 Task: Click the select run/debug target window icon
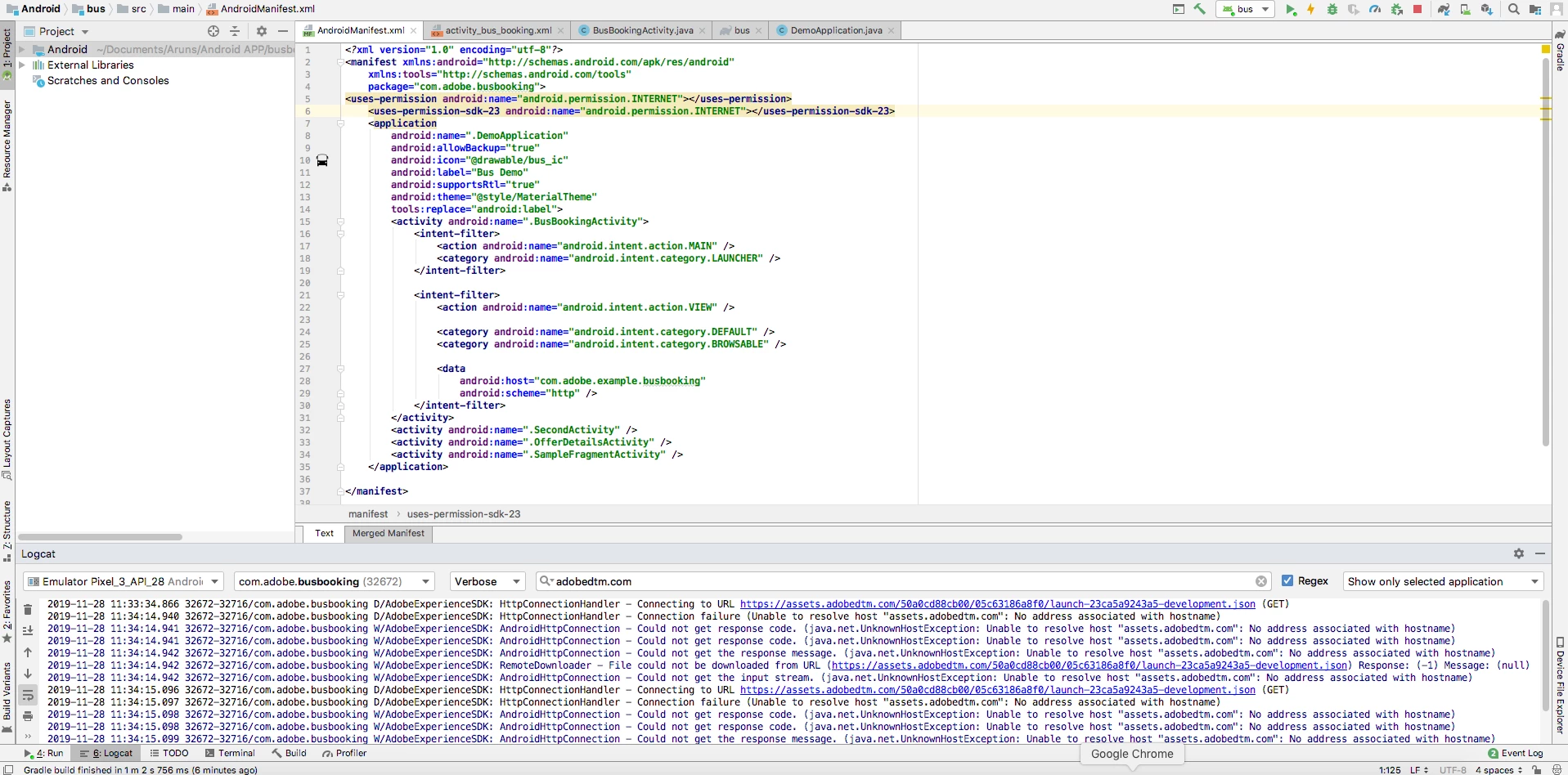[x=1179, y=9]
